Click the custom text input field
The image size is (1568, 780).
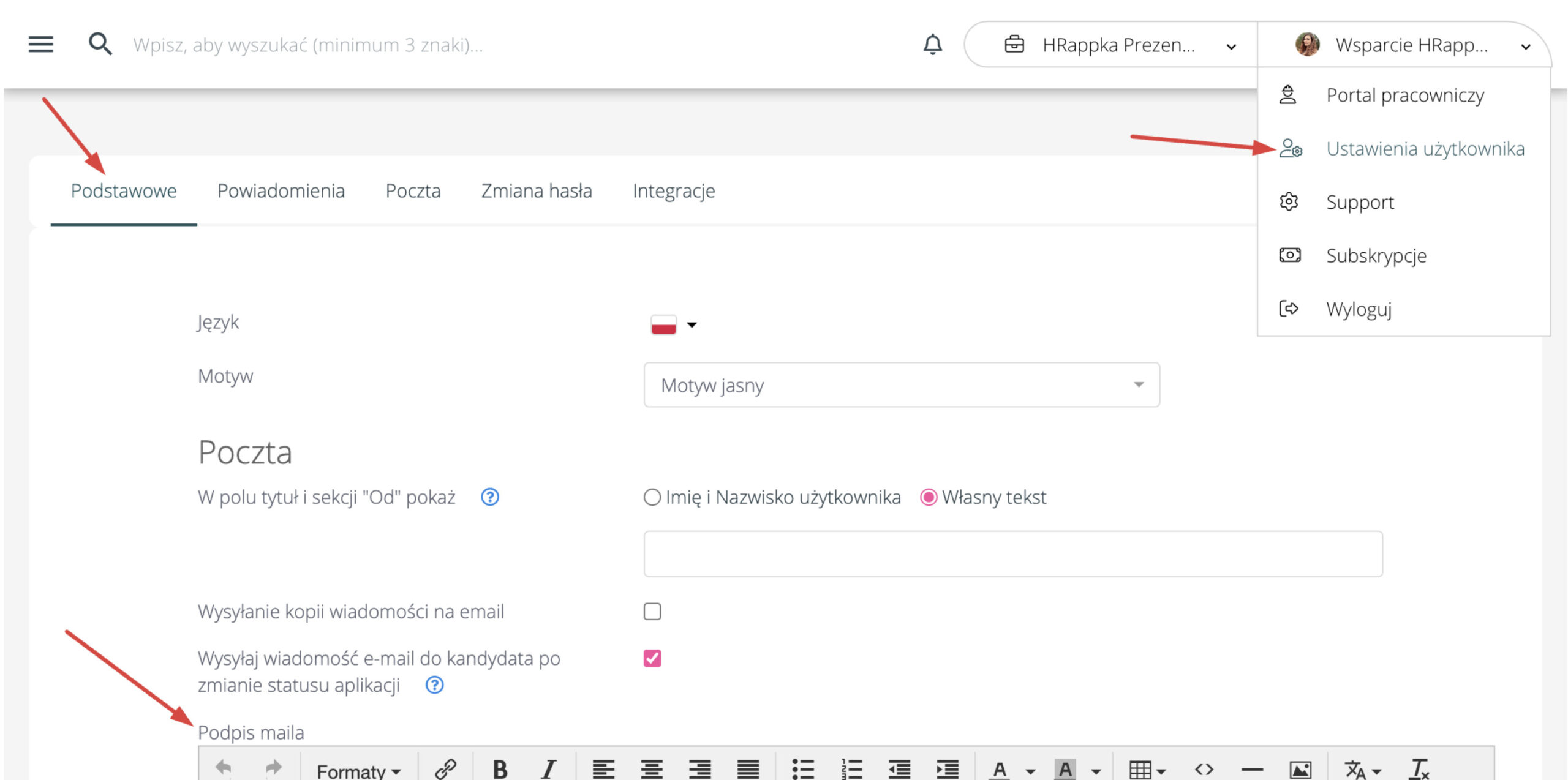[1012, 553]
